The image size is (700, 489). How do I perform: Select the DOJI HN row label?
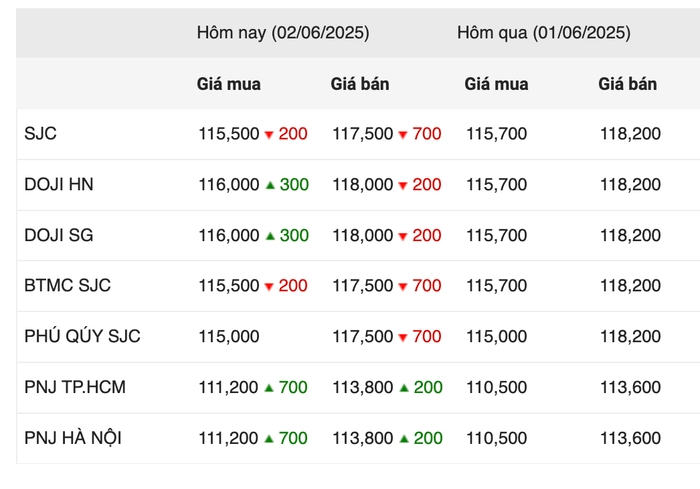tap(58, 184)
